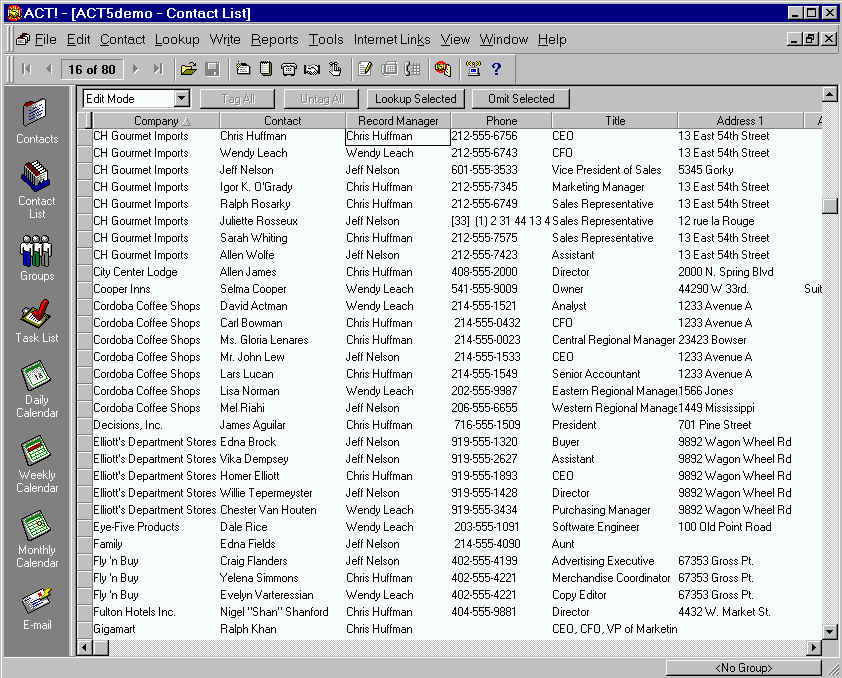Viewport: 842px width, 678px height.
Task: Click the Address 1 column header
Action: [x=740, y=121]
